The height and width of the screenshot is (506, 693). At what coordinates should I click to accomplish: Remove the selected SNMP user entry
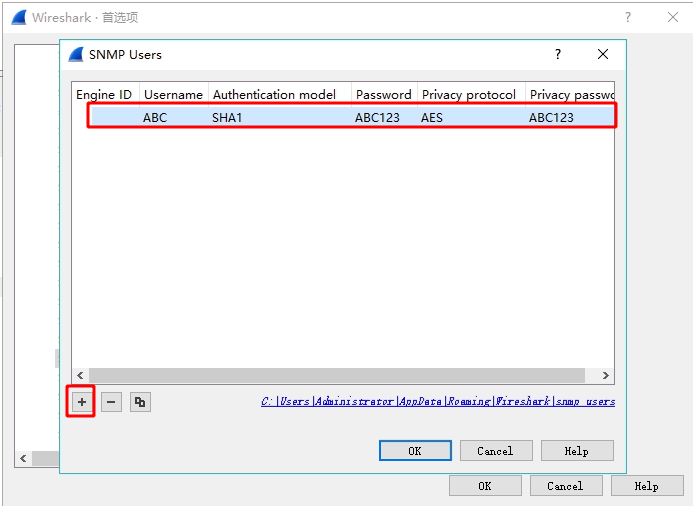111,402
